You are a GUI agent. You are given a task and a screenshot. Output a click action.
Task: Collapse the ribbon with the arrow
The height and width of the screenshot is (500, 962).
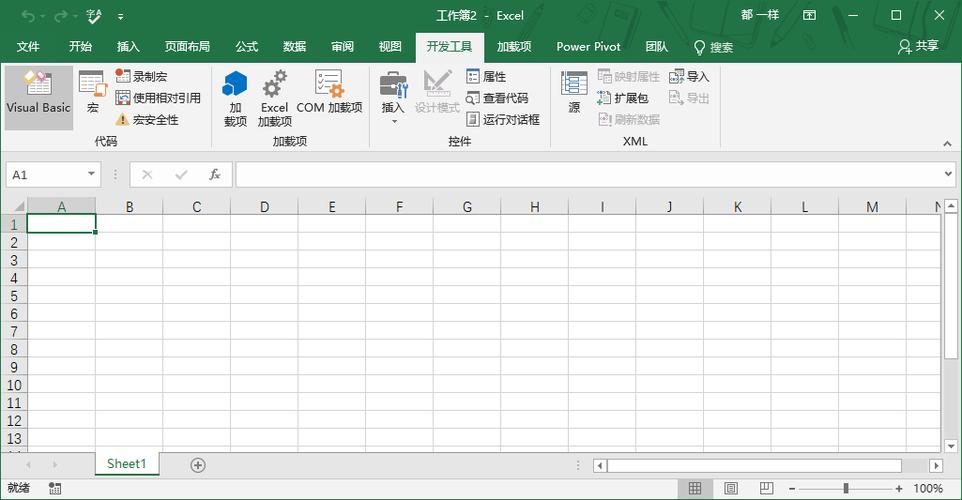[947, 143]
